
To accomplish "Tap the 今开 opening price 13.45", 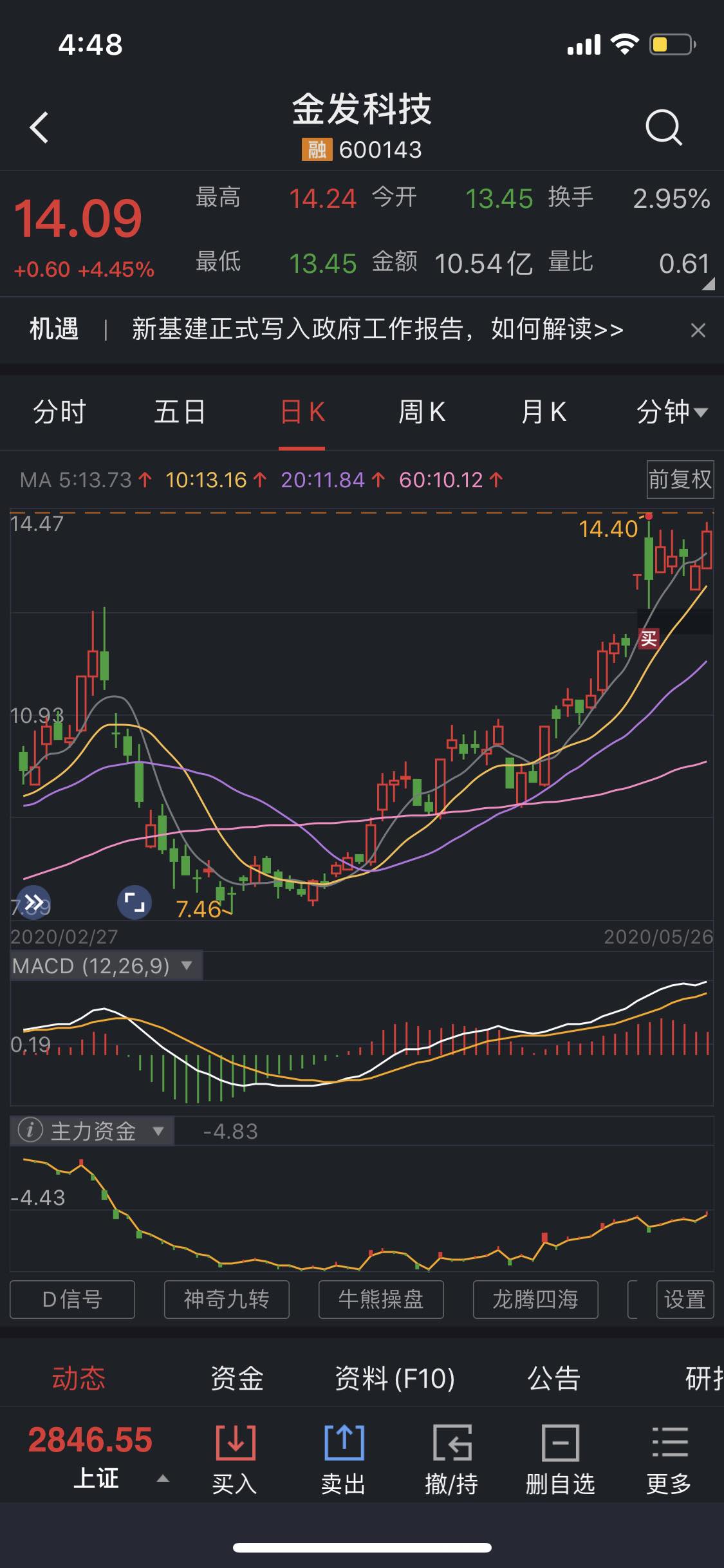I will (499, 198).
